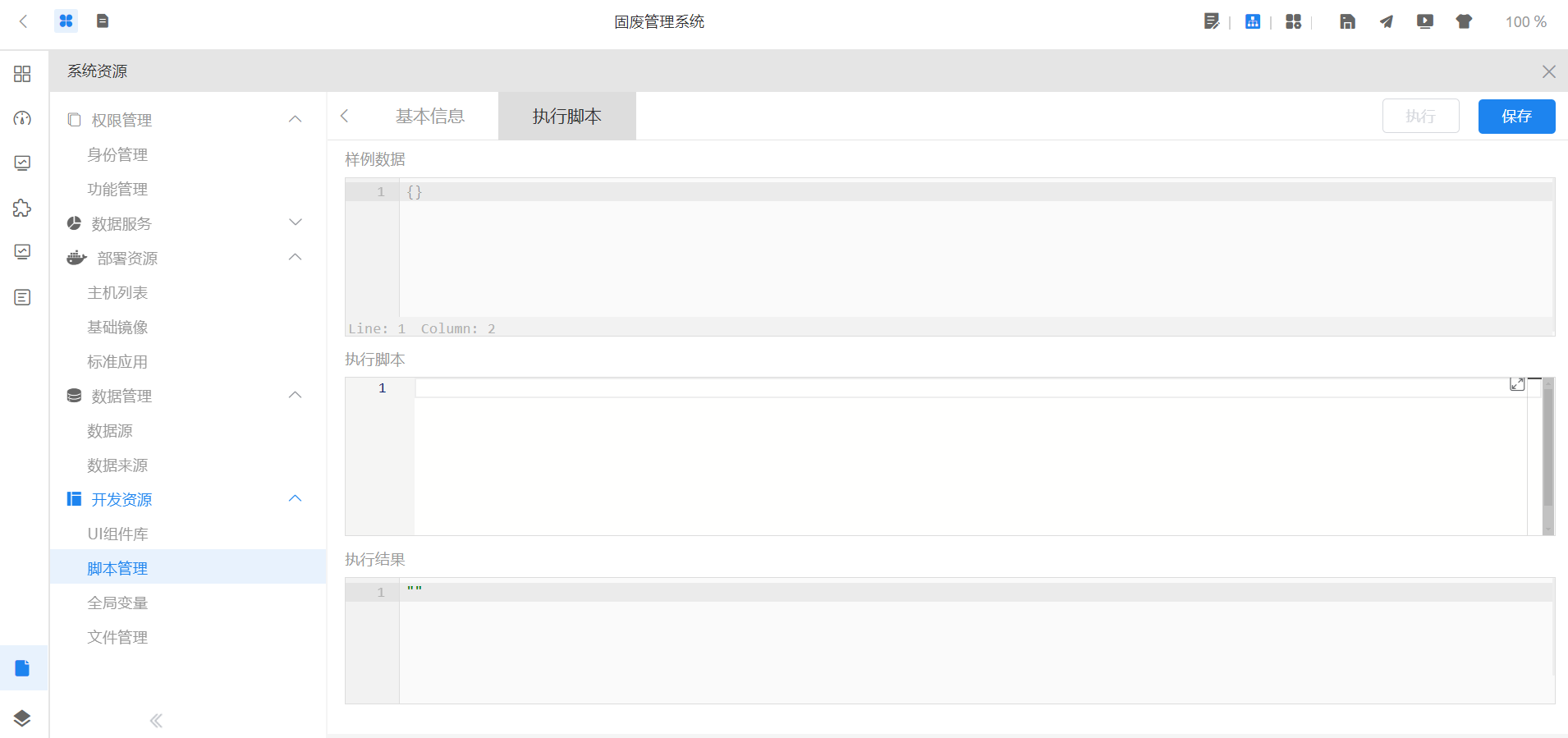The image size is (1568, 738).
Task: Collapse the 部署资源 section chevron
Action: pos(296,257)
